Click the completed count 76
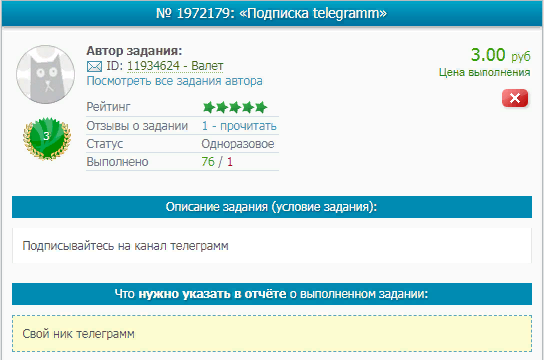The image size is (544, 360). pyautogui.click(x=208, y=162)
